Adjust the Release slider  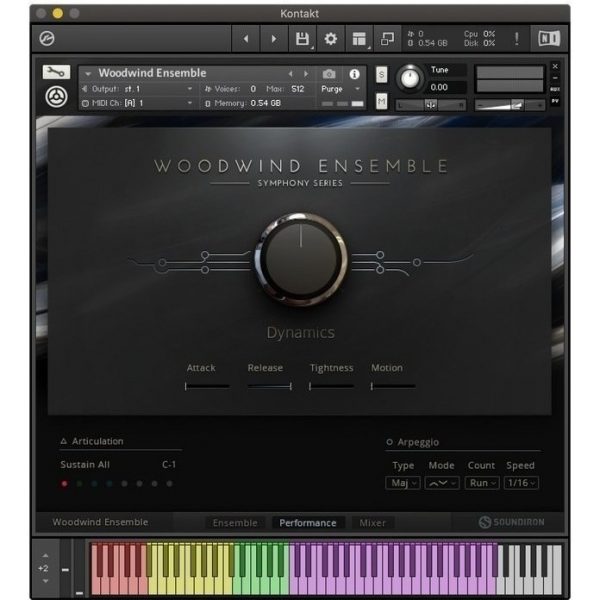point(269,386)
